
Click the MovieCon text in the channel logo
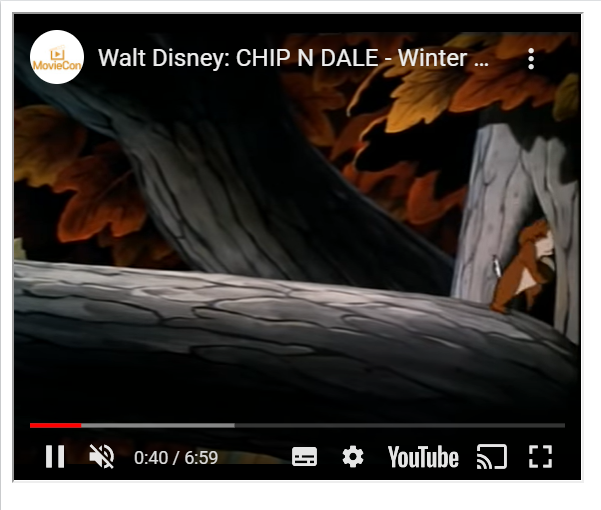coord(57,65)
